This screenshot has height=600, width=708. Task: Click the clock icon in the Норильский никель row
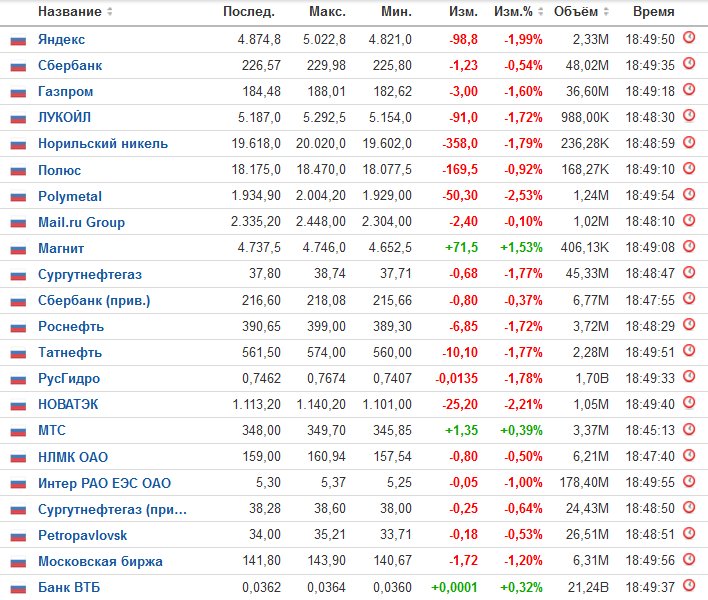pos(689,142)
